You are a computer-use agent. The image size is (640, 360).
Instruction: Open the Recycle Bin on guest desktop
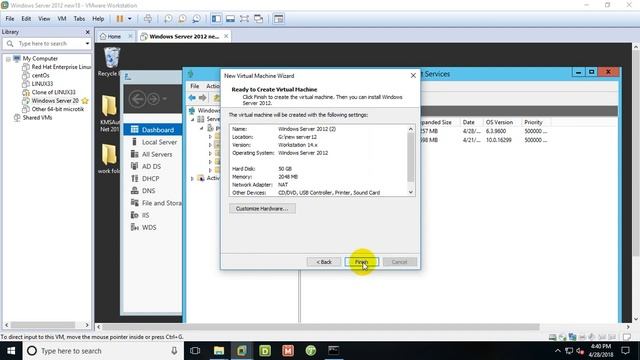[111, 62]
